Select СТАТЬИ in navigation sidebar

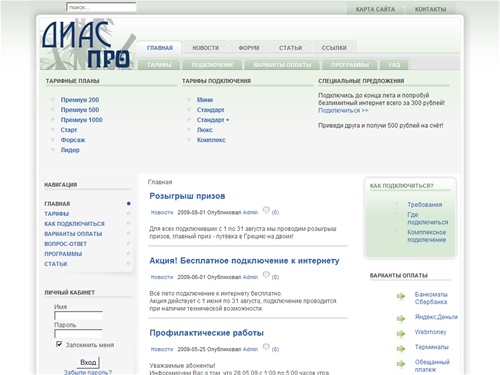(56, 264)
